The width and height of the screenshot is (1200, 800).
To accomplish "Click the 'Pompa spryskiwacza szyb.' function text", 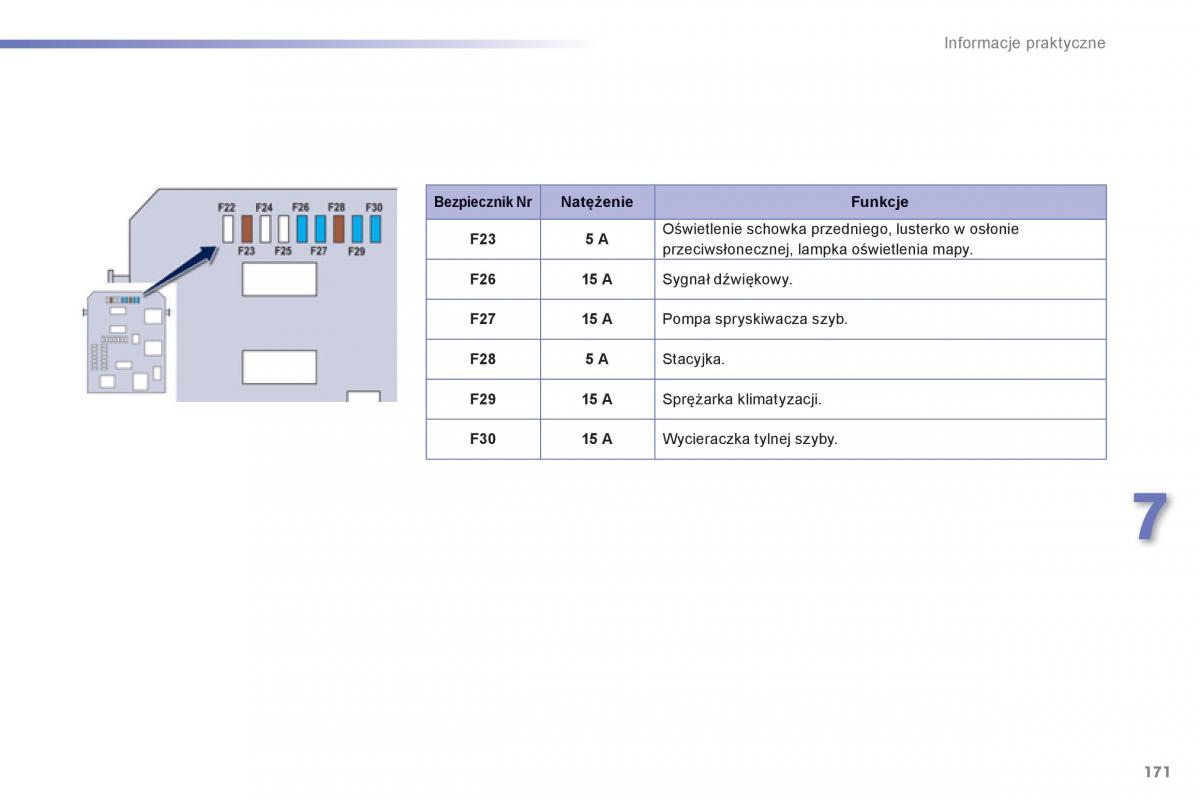I will coord(755,320).
